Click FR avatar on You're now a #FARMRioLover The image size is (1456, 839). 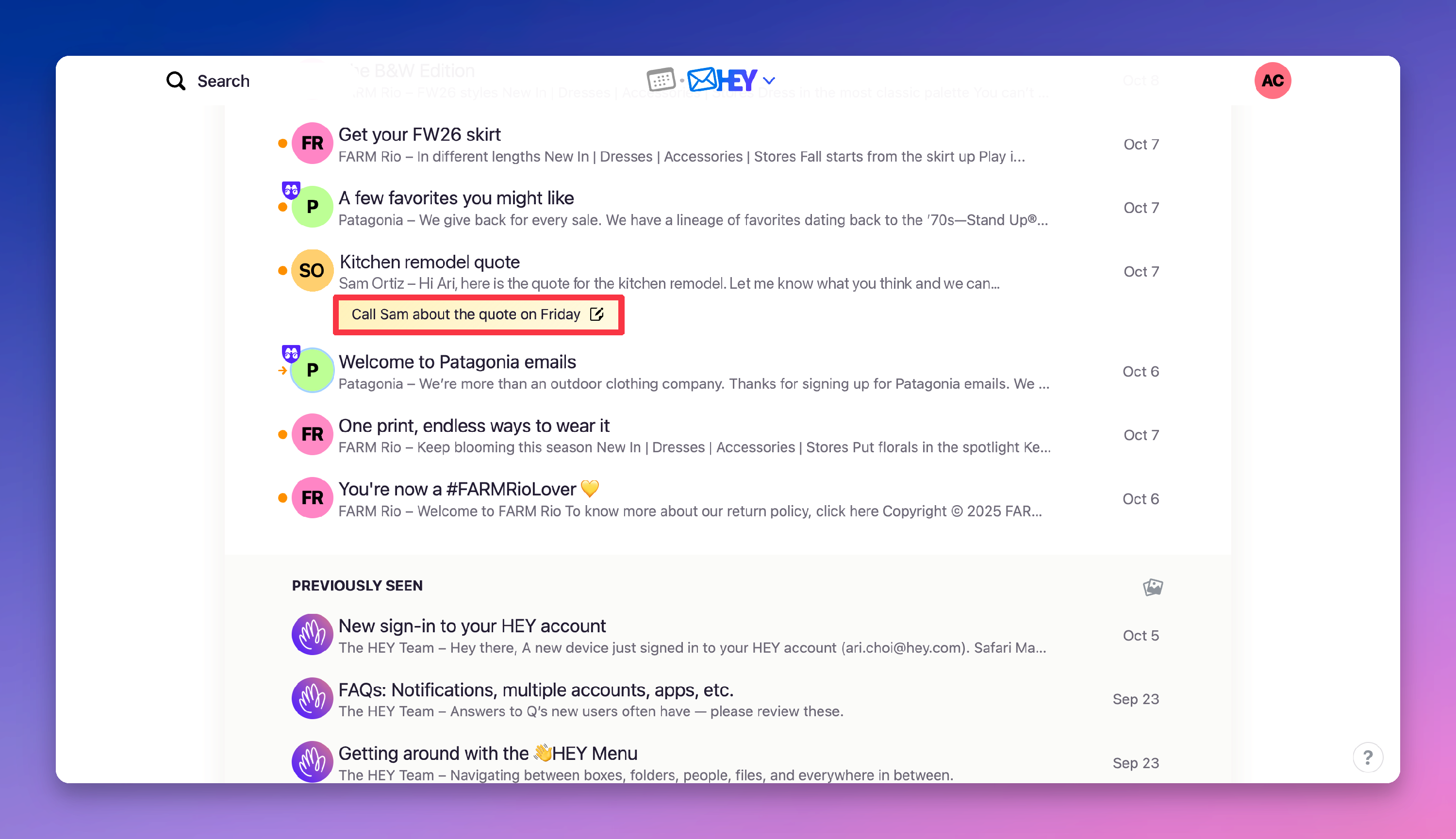pyautogui.click(x=312, y=497)
